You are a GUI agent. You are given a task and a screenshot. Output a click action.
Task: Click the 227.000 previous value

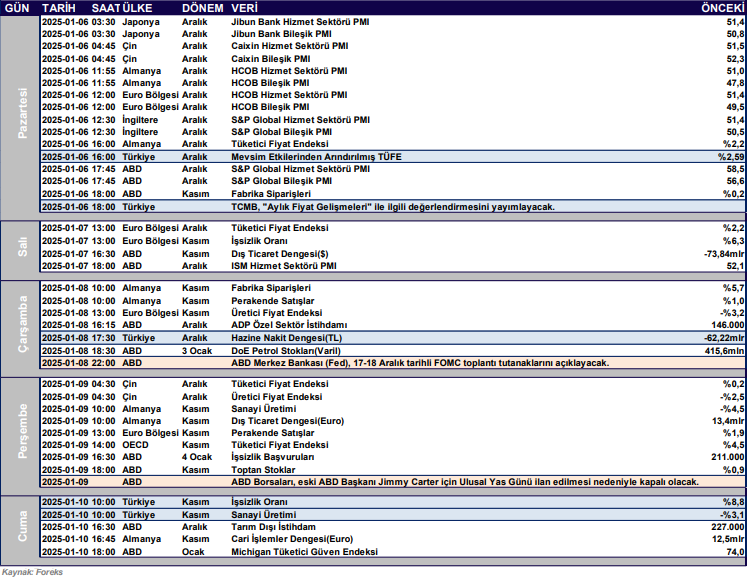(x=727, y=527)
